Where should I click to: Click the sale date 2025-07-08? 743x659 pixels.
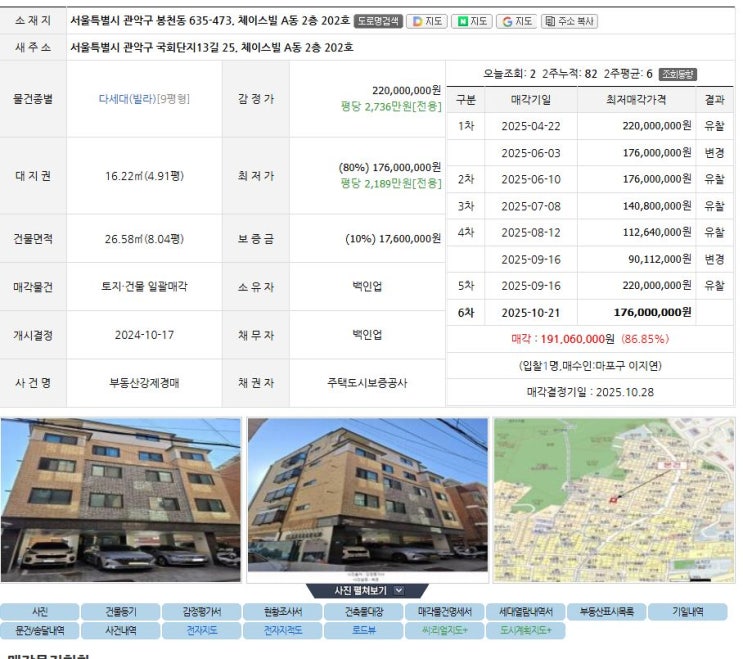[x=531, y=206]
